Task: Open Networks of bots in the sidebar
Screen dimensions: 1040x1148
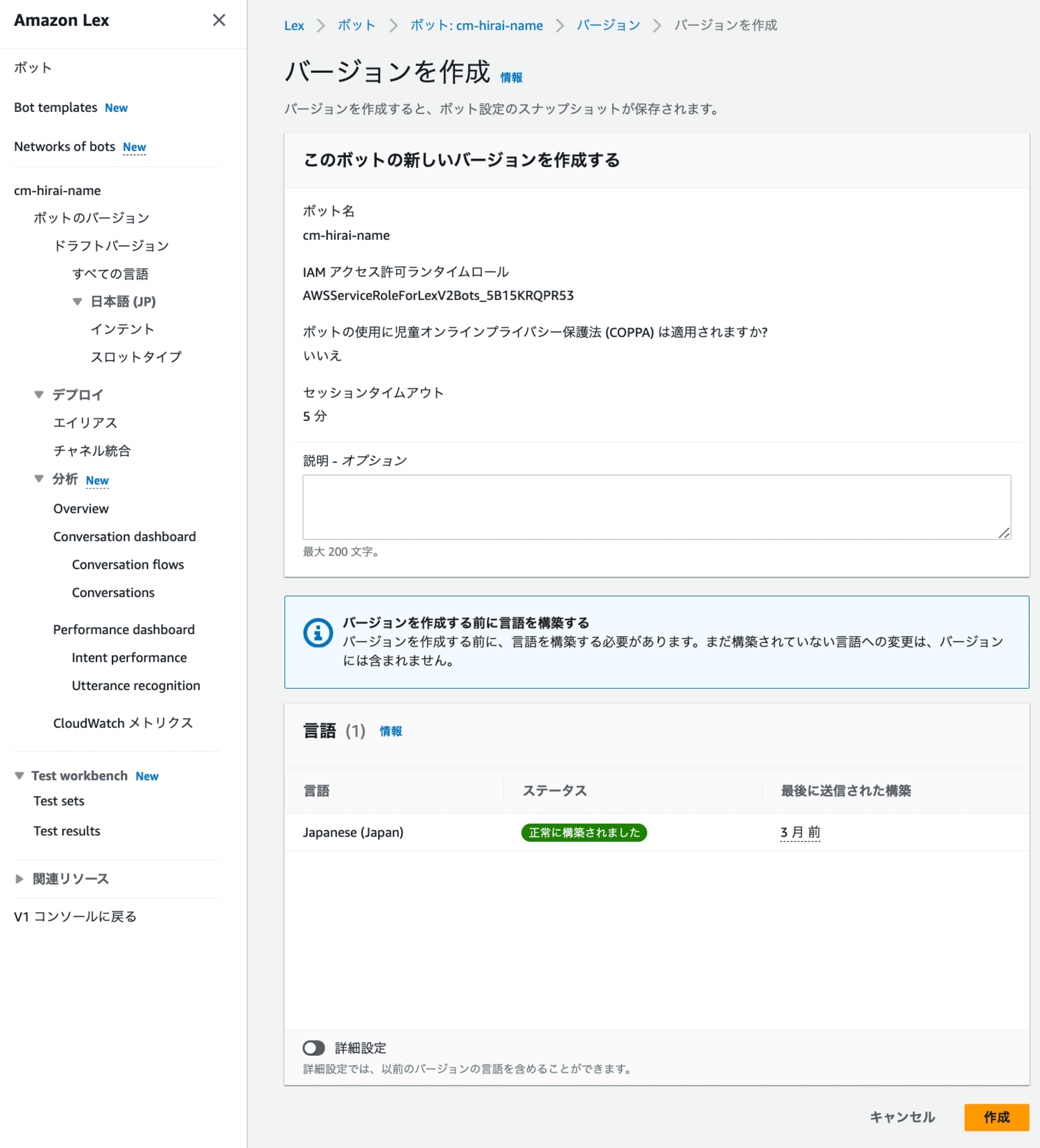Action: pos(64,146)
